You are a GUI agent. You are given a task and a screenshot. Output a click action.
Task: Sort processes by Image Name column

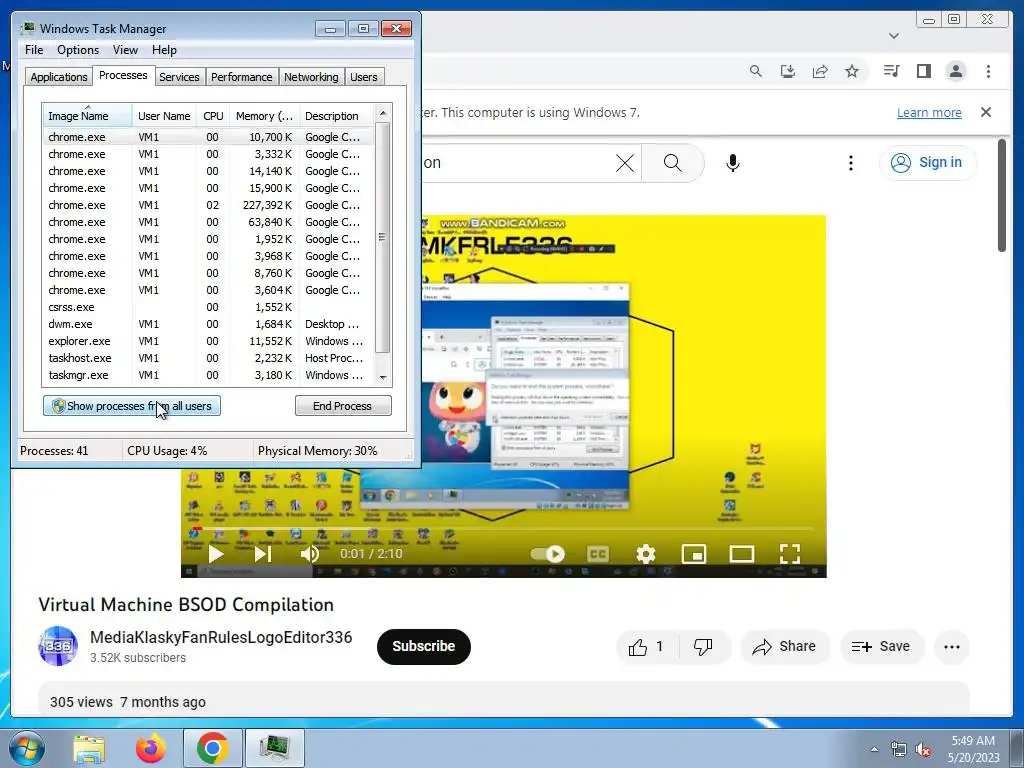click(87, 116)
